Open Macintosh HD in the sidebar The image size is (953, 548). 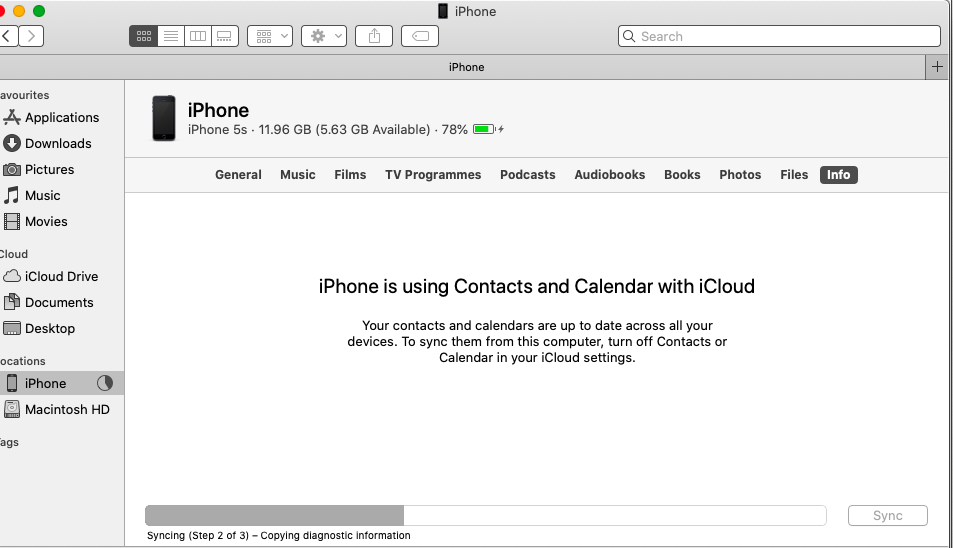[61, 409]
